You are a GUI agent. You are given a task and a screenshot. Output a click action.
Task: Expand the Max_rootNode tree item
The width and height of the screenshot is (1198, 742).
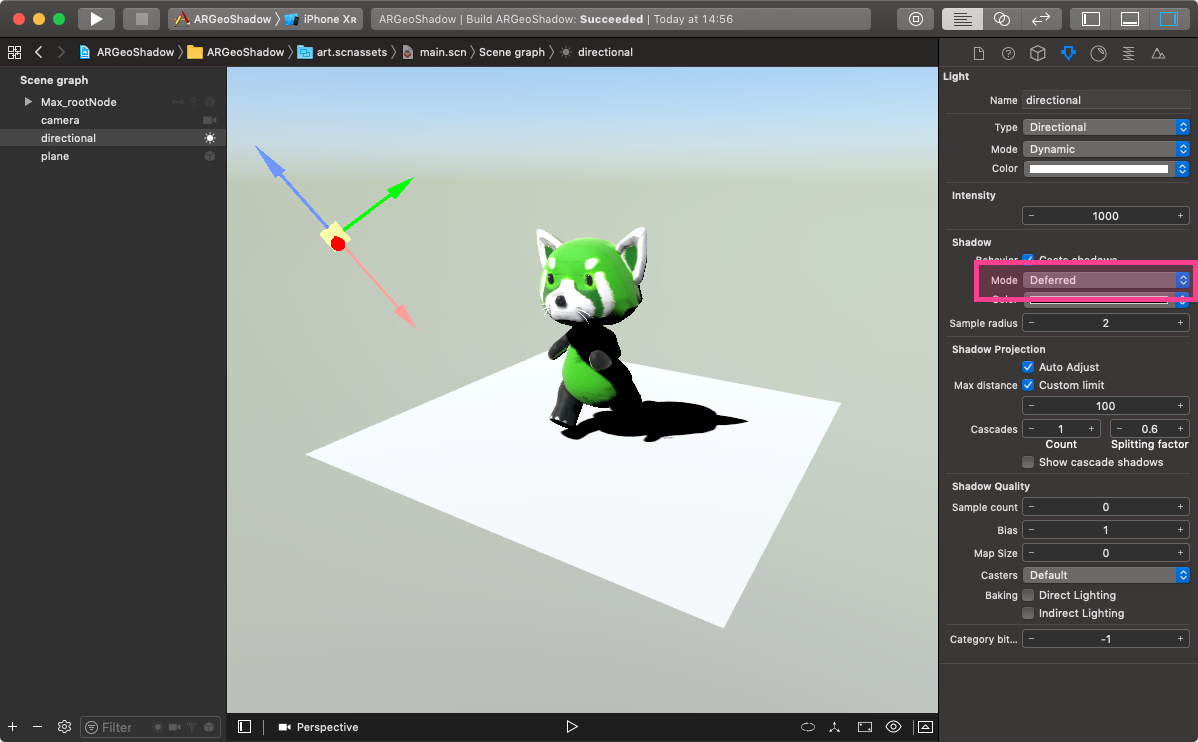pos(28,102)
